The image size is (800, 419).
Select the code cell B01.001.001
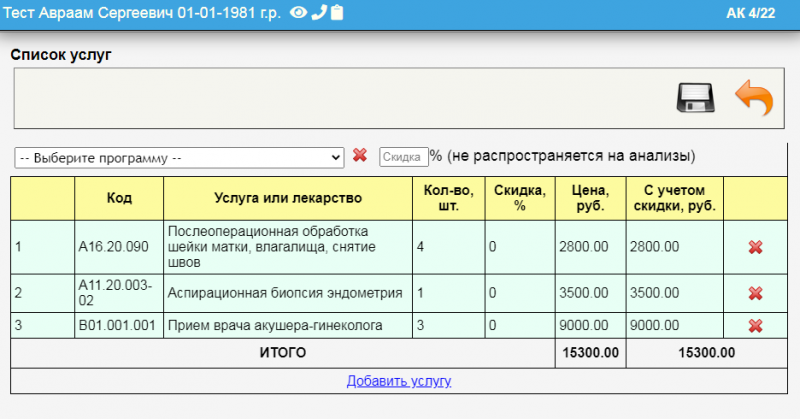coord(117,325)
